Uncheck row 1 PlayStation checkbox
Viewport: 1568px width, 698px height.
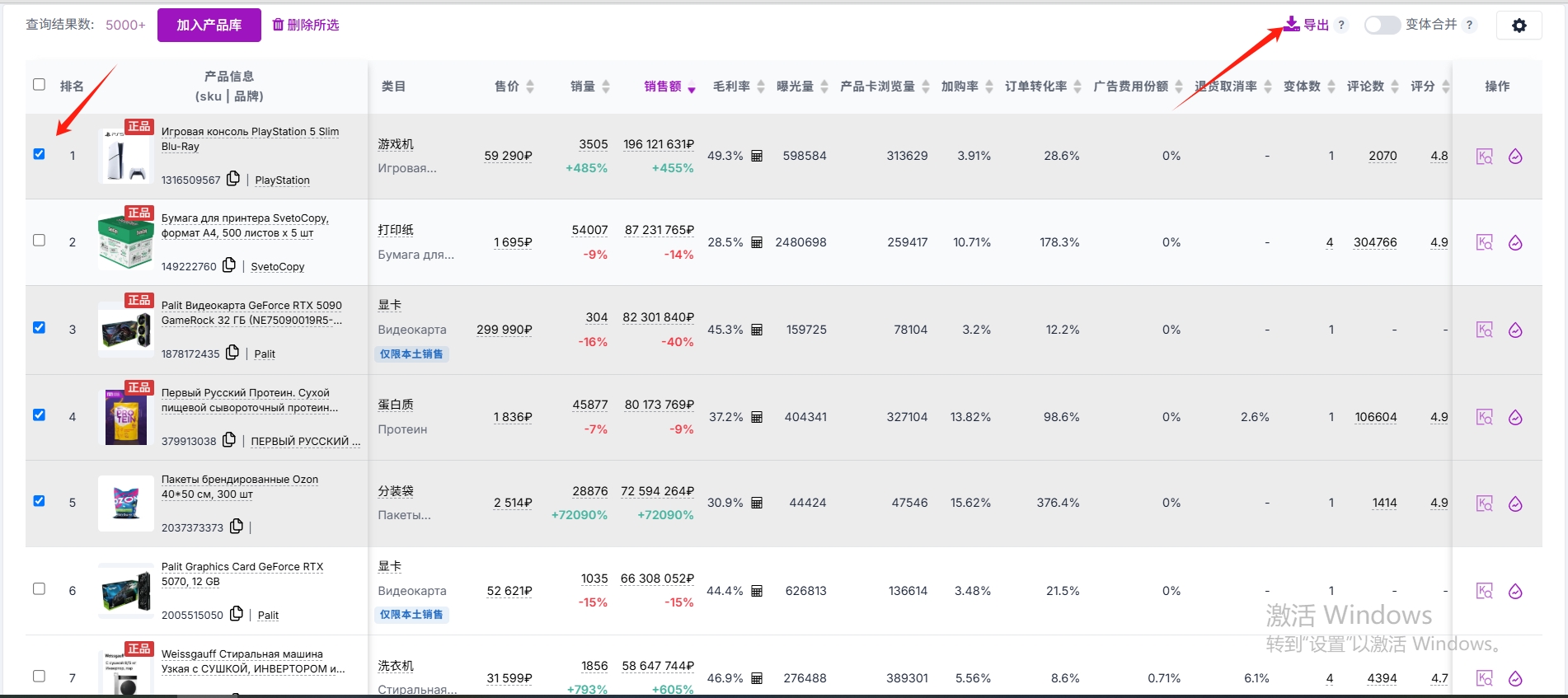(39, 154)
